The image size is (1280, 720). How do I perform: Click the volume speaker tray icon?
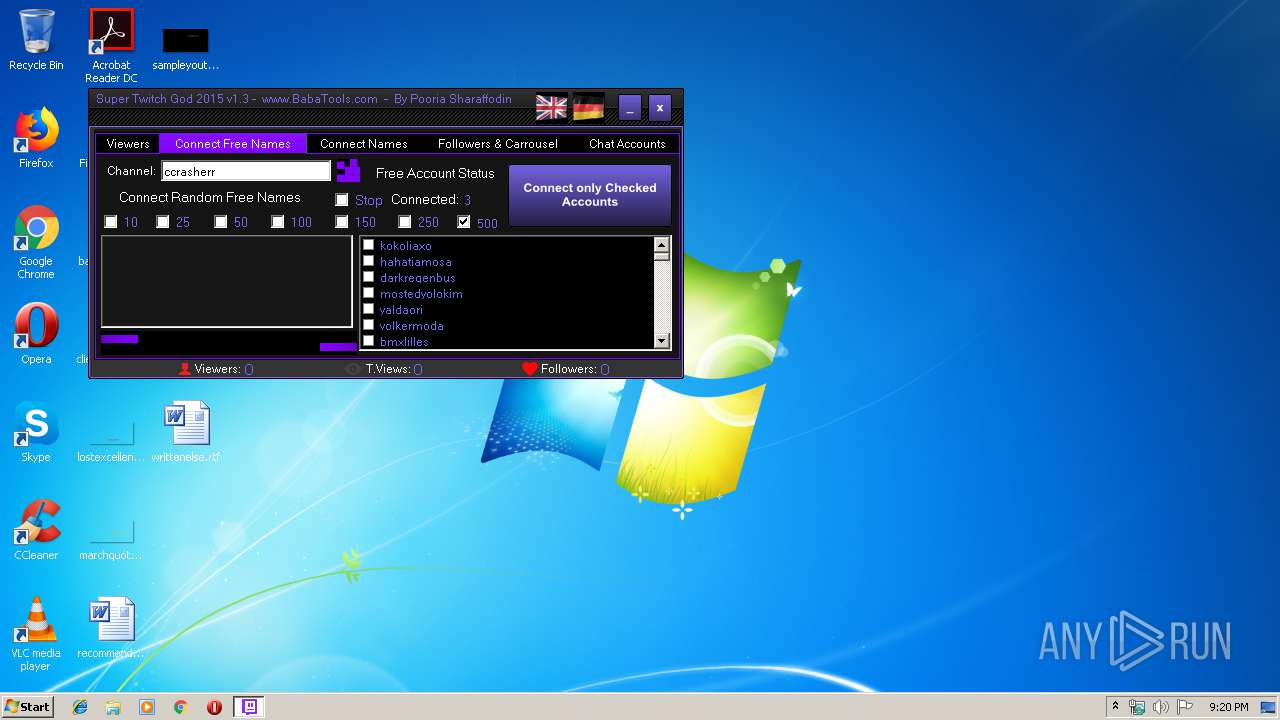point(1160,707)
